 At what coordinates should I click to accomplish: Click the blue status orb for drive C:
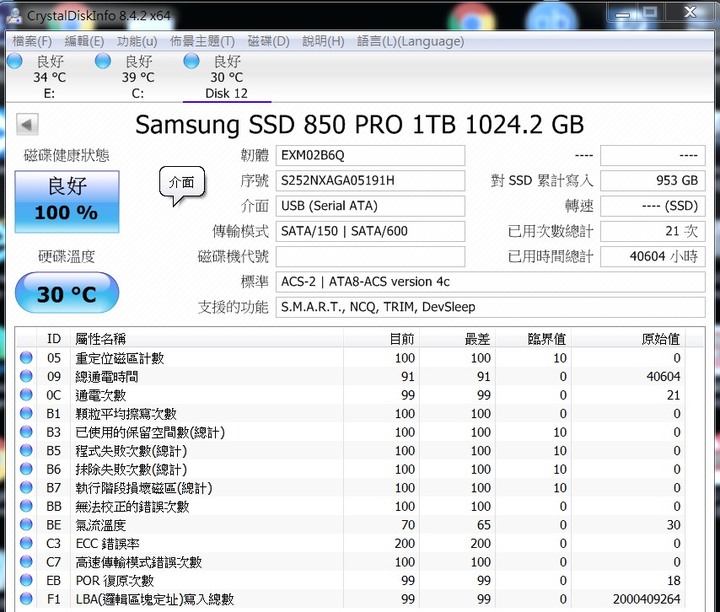coord(103,61)
